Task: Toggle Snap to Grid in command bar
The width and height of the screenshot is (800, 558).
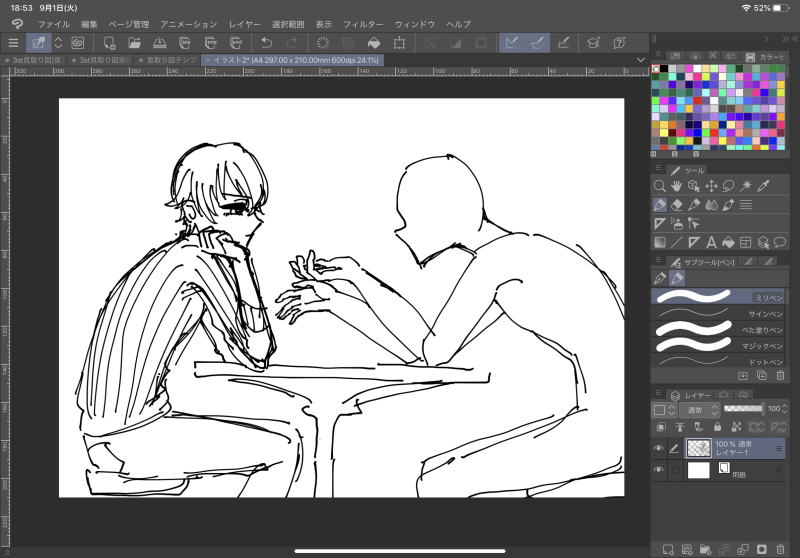Action: pyautogui.click(x=563, y=43)
